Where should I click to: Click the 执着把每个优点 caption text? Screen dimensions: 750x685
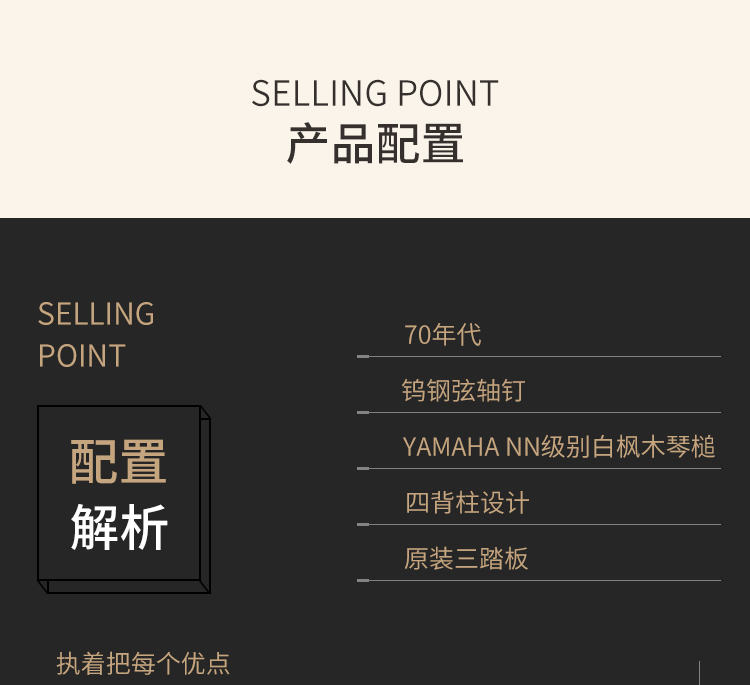point(143,663)
